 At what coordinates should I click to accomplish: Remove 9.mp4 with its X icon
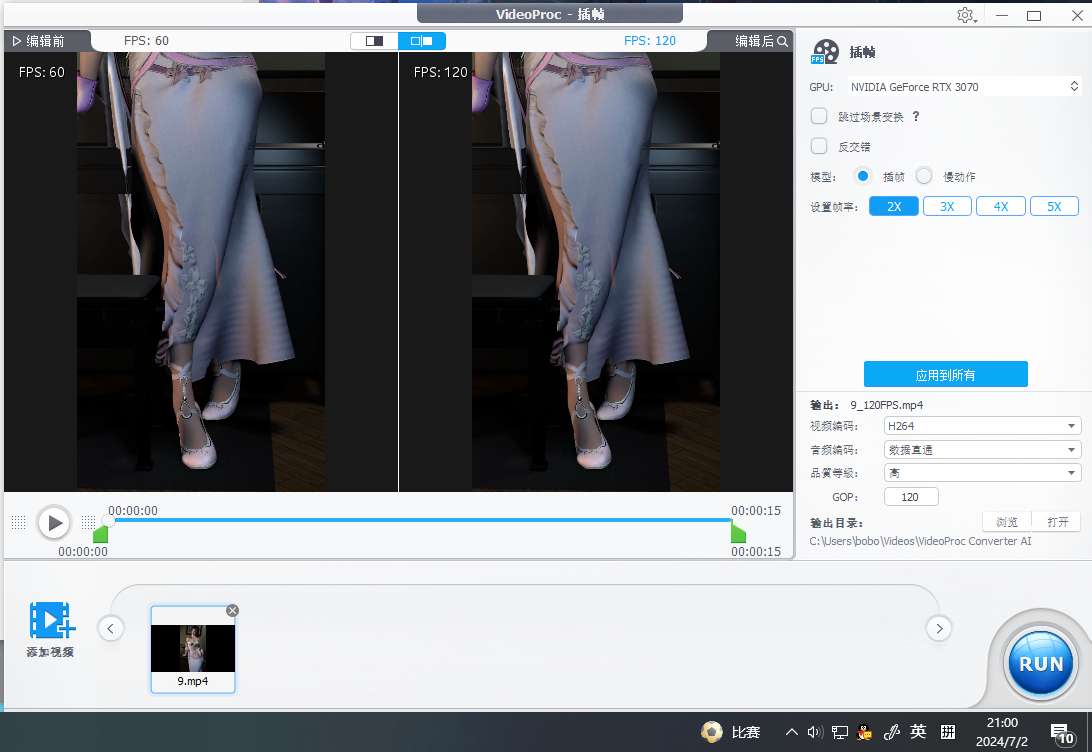[x=233, y=610]
